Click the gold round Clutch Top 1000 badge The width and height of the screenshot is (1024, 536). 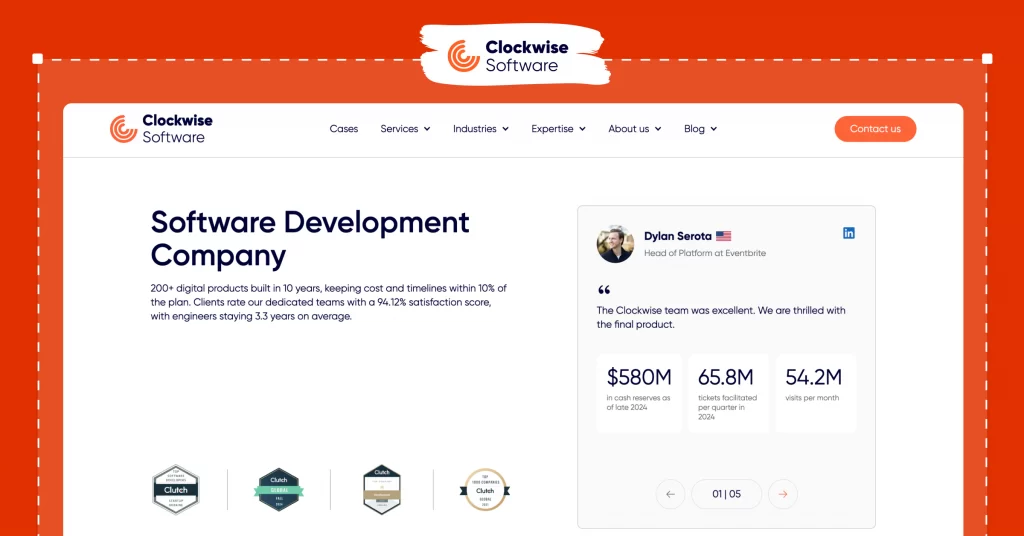[x=485, y=490]
